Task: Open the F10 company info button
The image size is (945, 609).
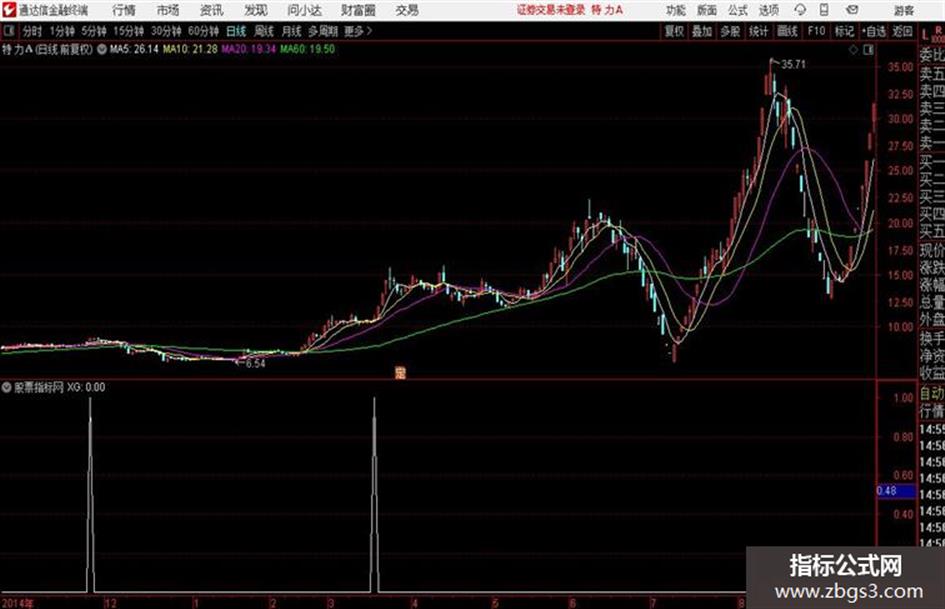Action: 816,31
